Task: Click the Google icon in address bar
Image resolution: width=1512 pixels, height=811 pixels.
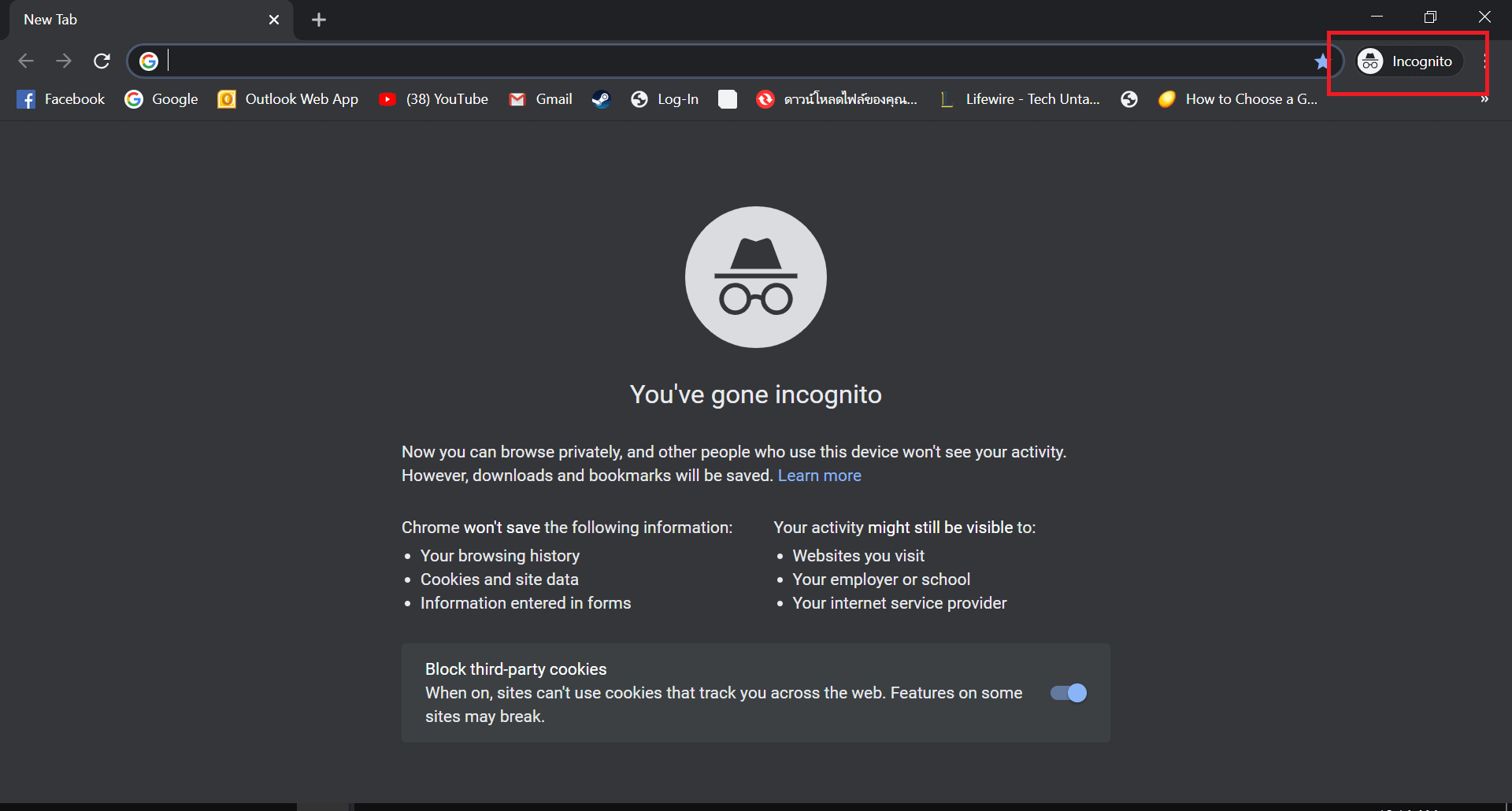Action: 149,61
